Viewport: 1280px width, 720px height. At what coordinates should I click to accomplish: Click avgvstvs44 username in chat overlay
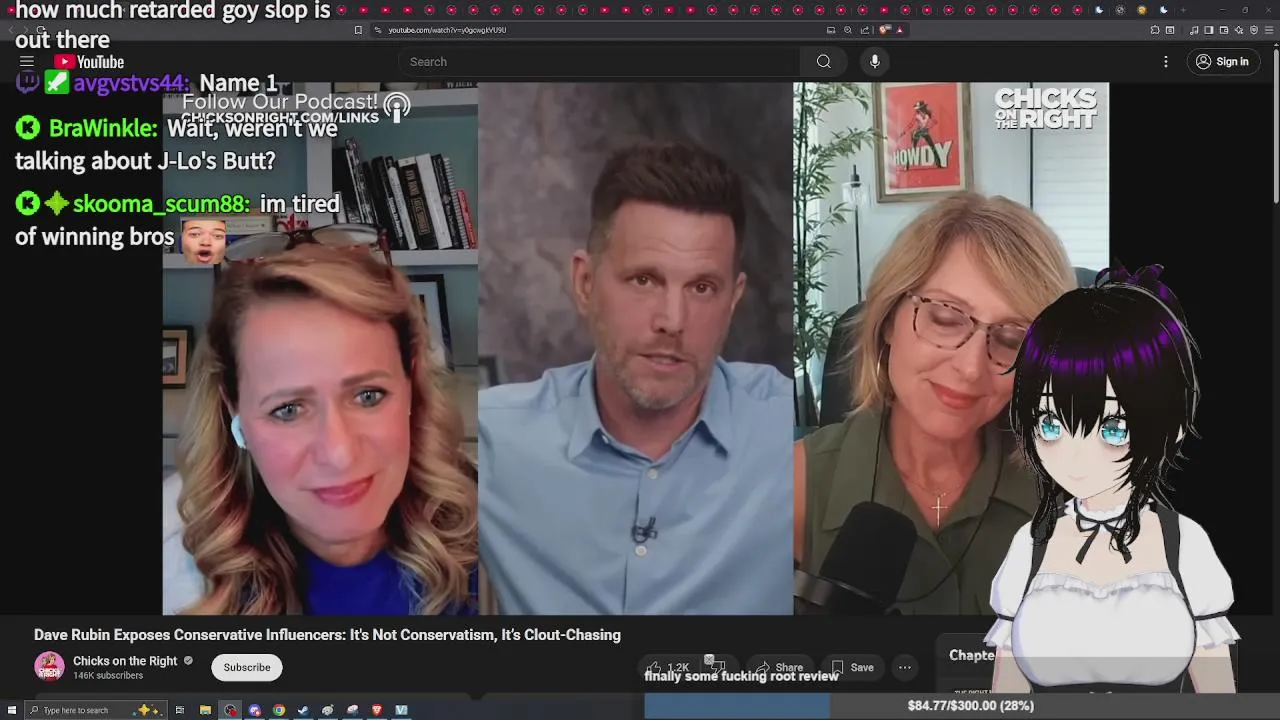coord(131,83)
